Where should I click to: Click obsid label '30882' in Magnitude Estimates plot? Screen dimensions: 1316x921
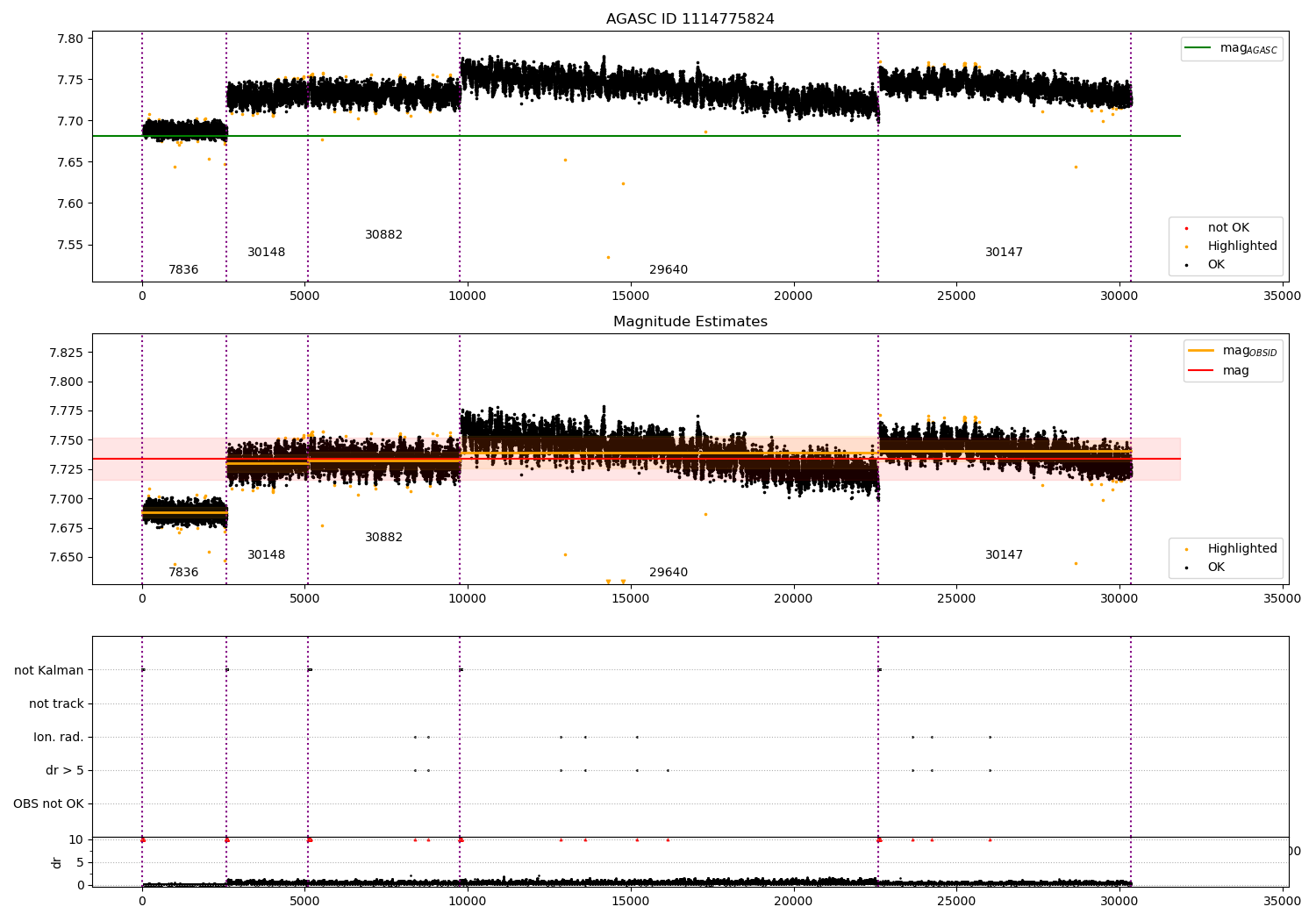(383, 538)
